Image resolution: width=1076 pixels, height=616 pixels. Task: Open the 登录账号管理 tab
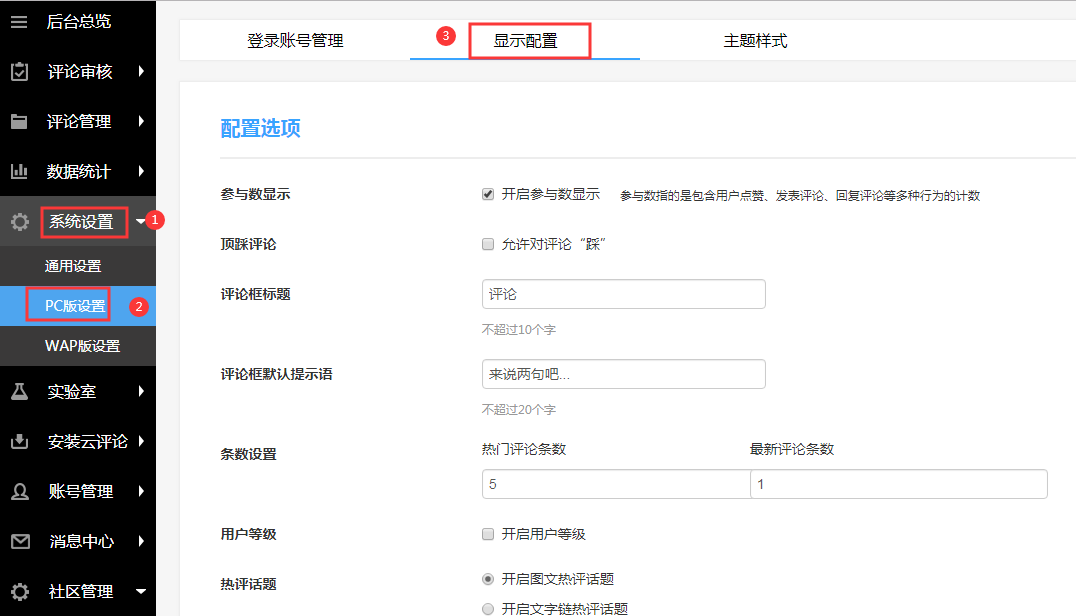point(295,41)
